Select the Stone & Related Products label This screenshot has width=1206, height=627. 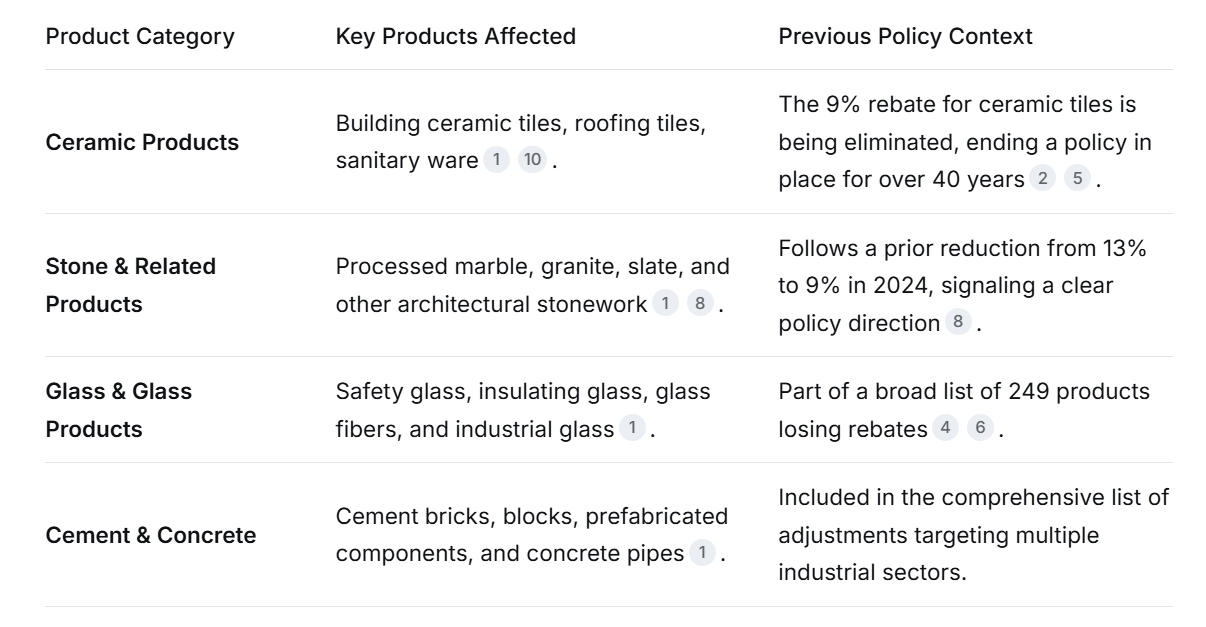[131, 286]
